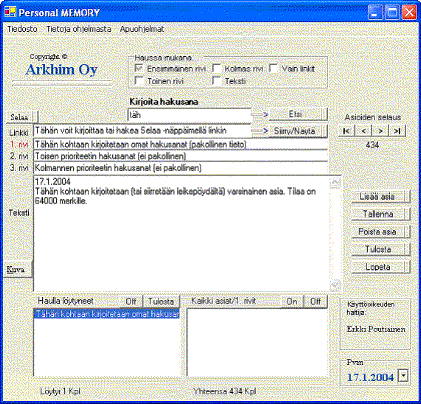Turn On the Kaikki asiat list
This screenshot has height=404, width=421.
tap(292, 301)
